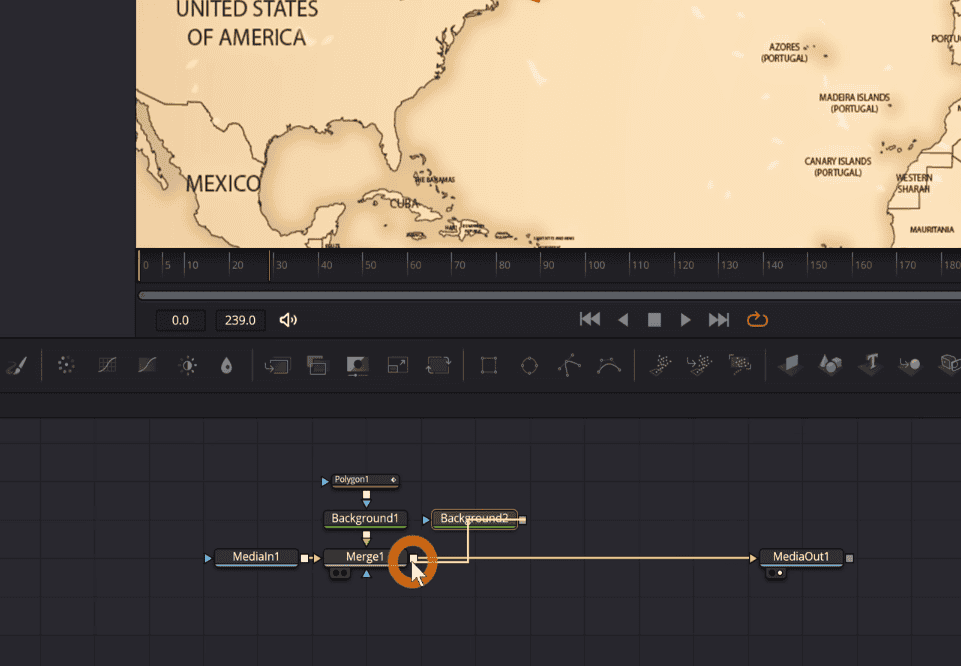The width and height of the screenshot is (961, 666).
Task: Select the Polygon1 mask node
Action: click(365, 480)
